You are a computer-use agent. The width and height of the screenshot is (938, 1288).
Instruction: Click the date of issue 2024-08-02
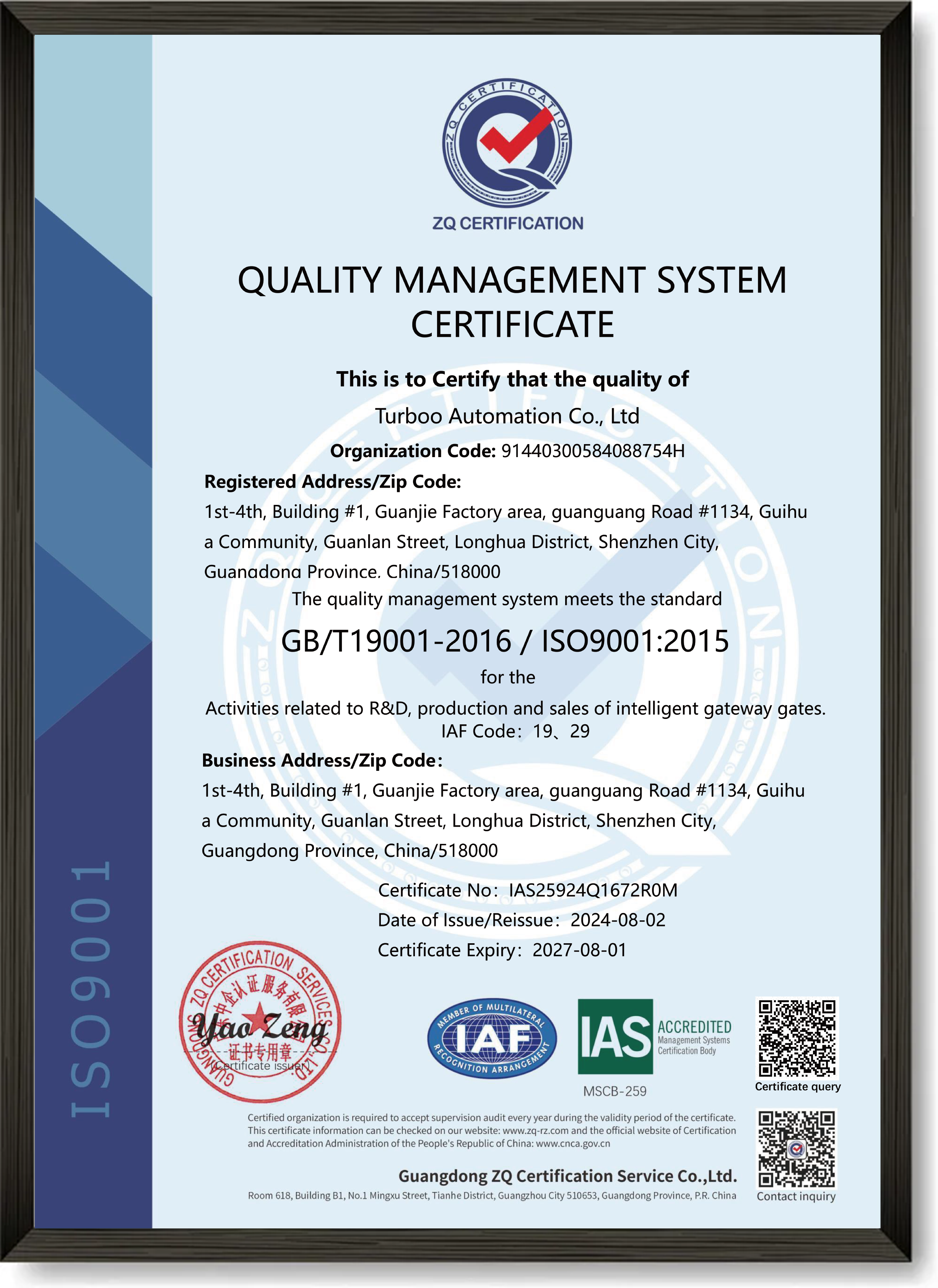[x=618, y=920]
